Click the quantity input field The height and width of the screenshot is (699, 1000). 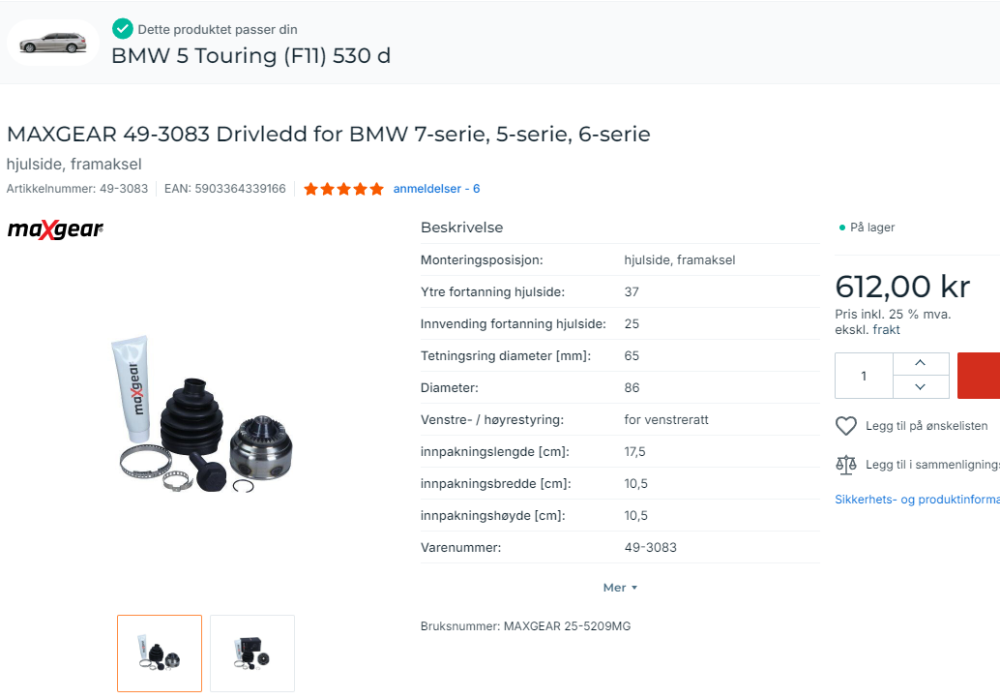864,376
